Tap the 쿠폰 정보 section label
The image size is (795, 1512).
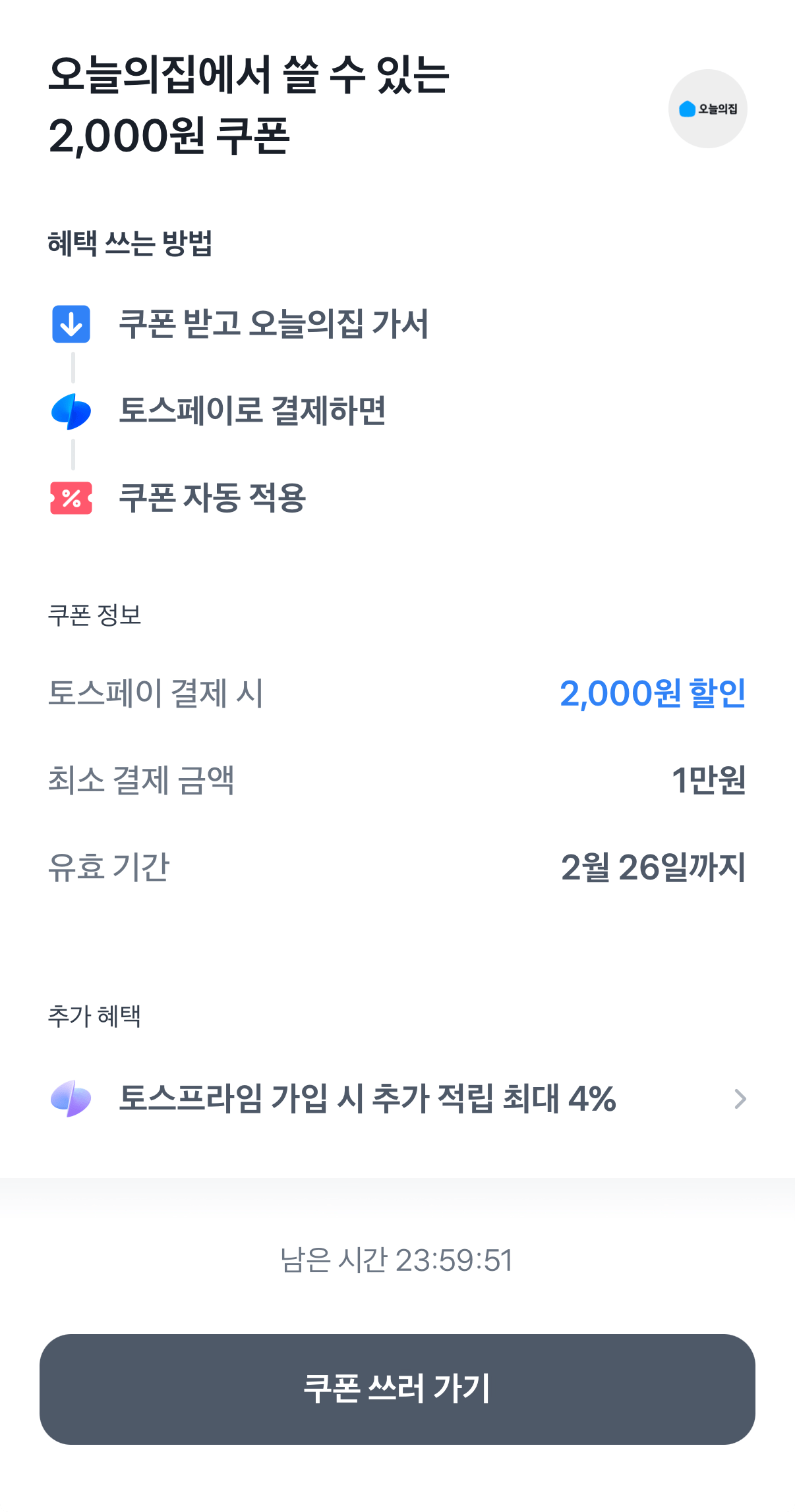tap(95, 615)
